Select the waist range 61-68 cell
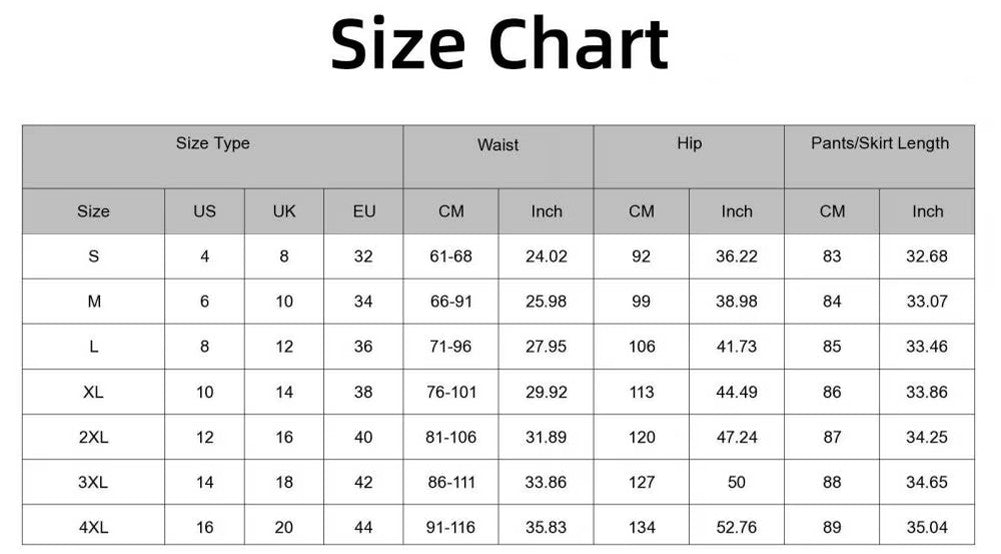This screenshot has width=1001, height=554. tap(451, 256)
